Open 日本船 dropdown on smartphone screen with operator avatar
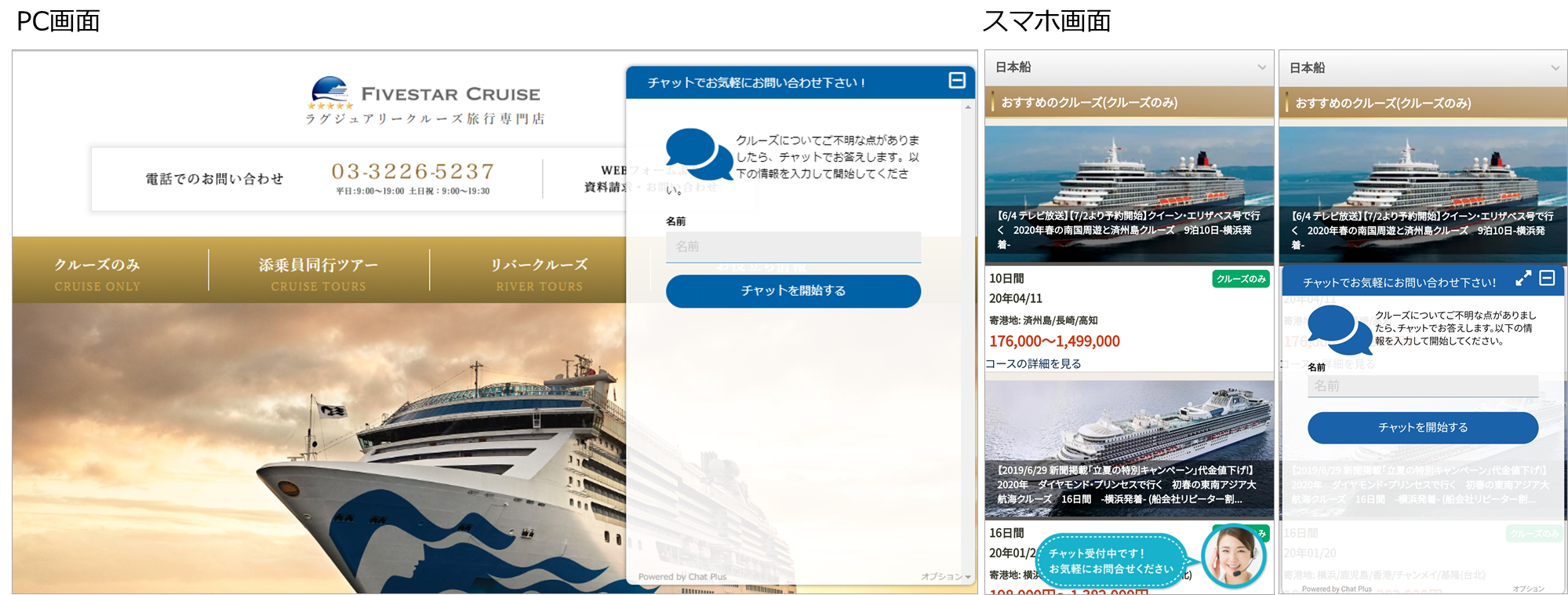Viewport: 1568px width, 595px height. 1129,68
